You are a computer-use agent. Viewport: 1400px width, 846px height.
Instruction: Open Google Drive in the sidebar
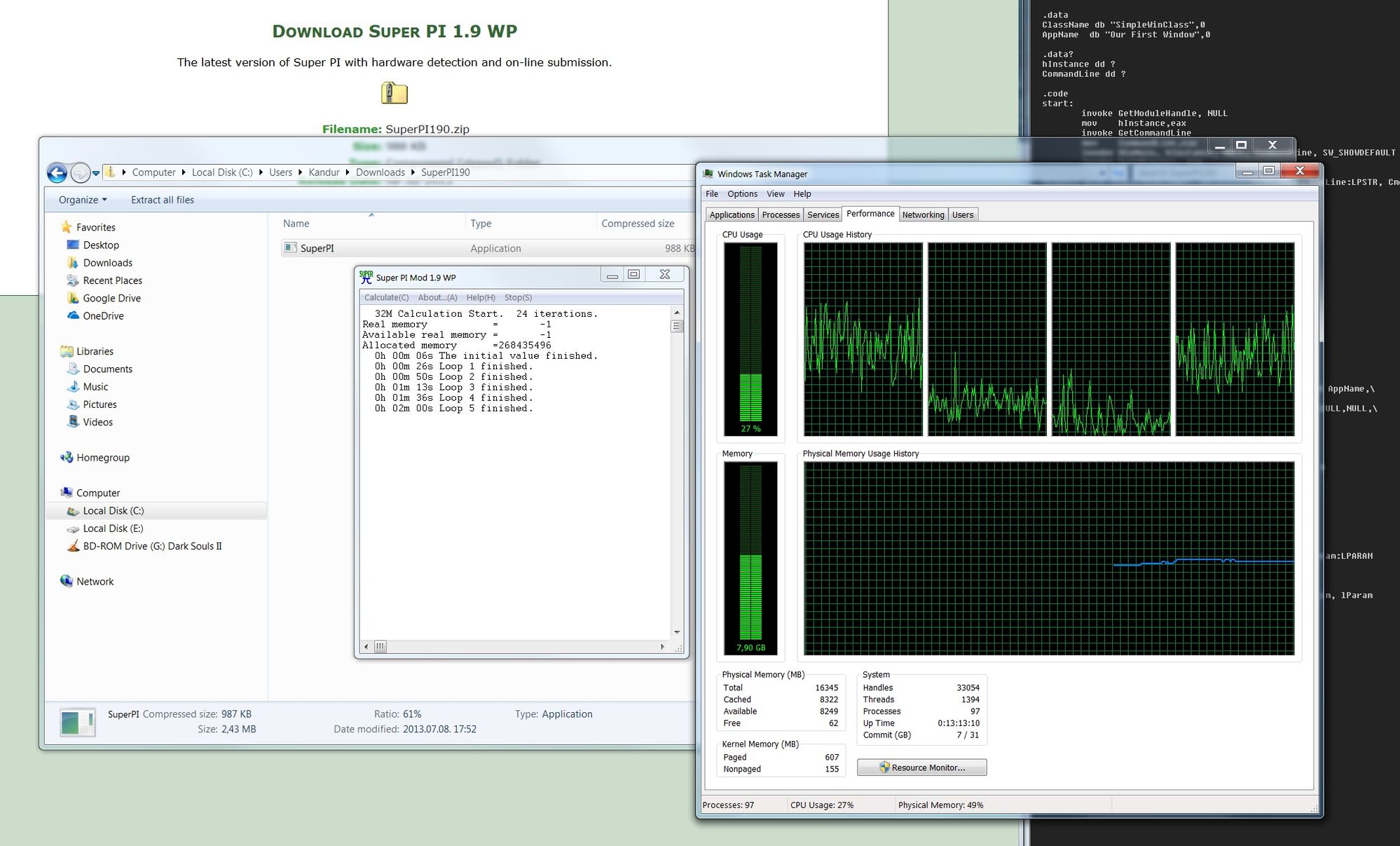(111, 298)
